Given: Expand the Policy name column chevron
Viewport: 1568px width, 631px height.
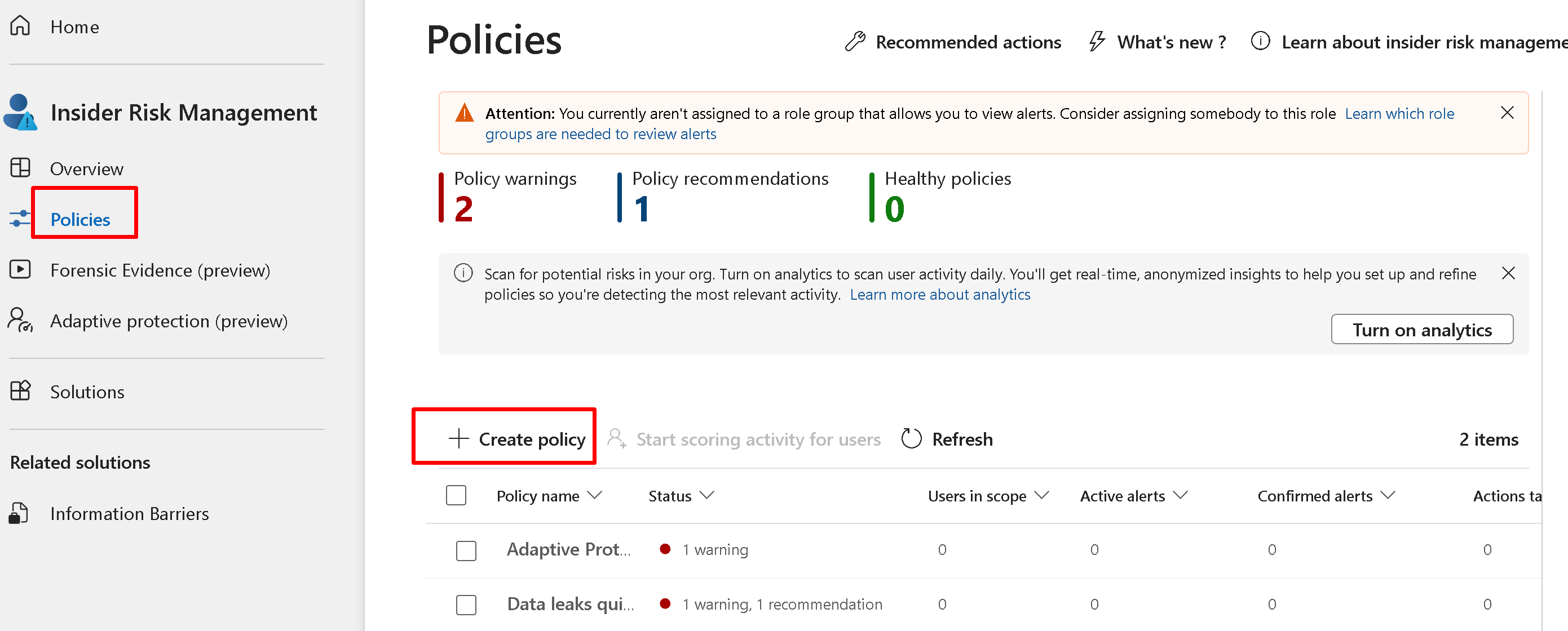Looking at the screenshot, I should (595, 495).
